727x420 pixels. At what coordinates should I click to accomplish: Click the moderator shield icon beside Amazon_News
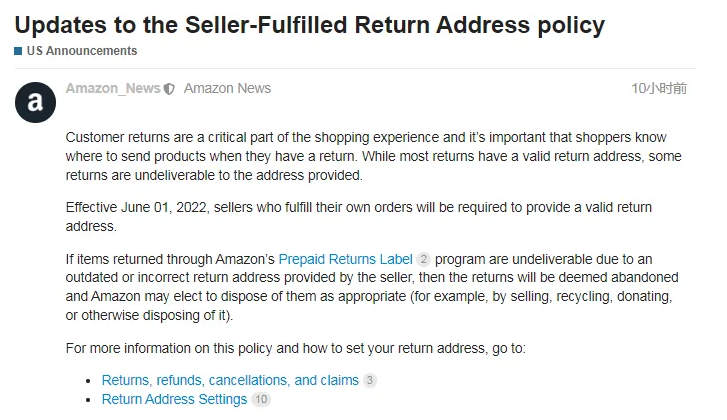tap(169, 89)
